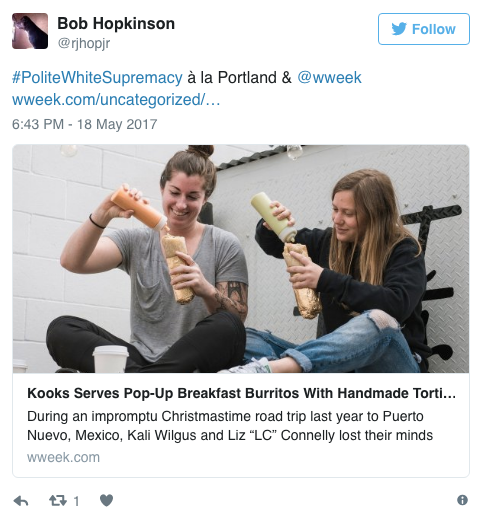Open the tweet info icon

tap(462, 500)
